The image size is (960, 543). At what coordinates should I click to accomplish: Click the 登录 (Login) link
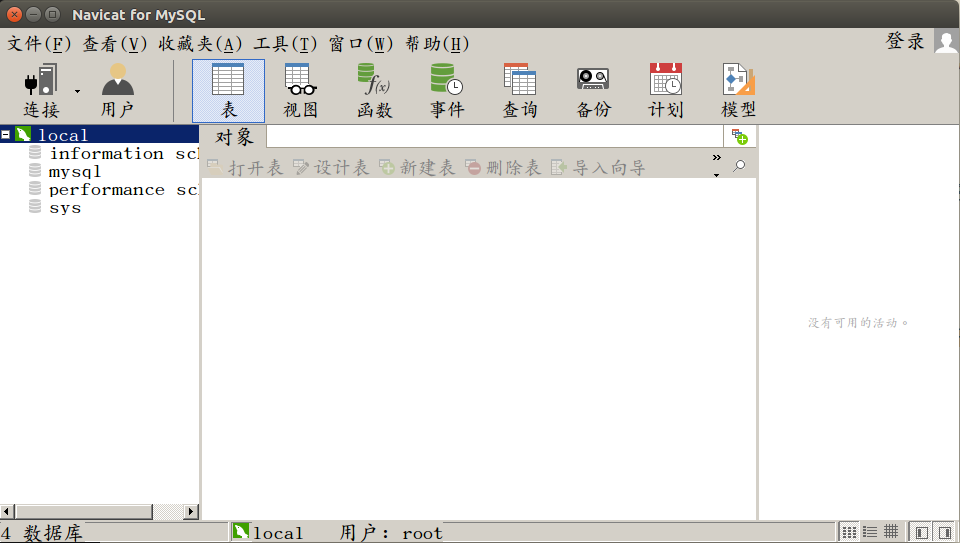905,41
